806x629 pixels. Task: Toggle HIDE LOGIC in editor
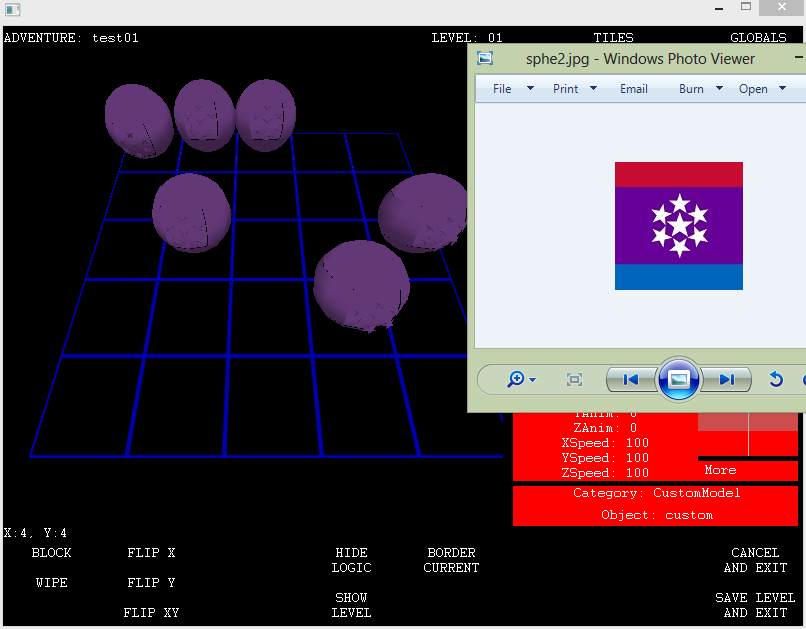coord(351,560)
